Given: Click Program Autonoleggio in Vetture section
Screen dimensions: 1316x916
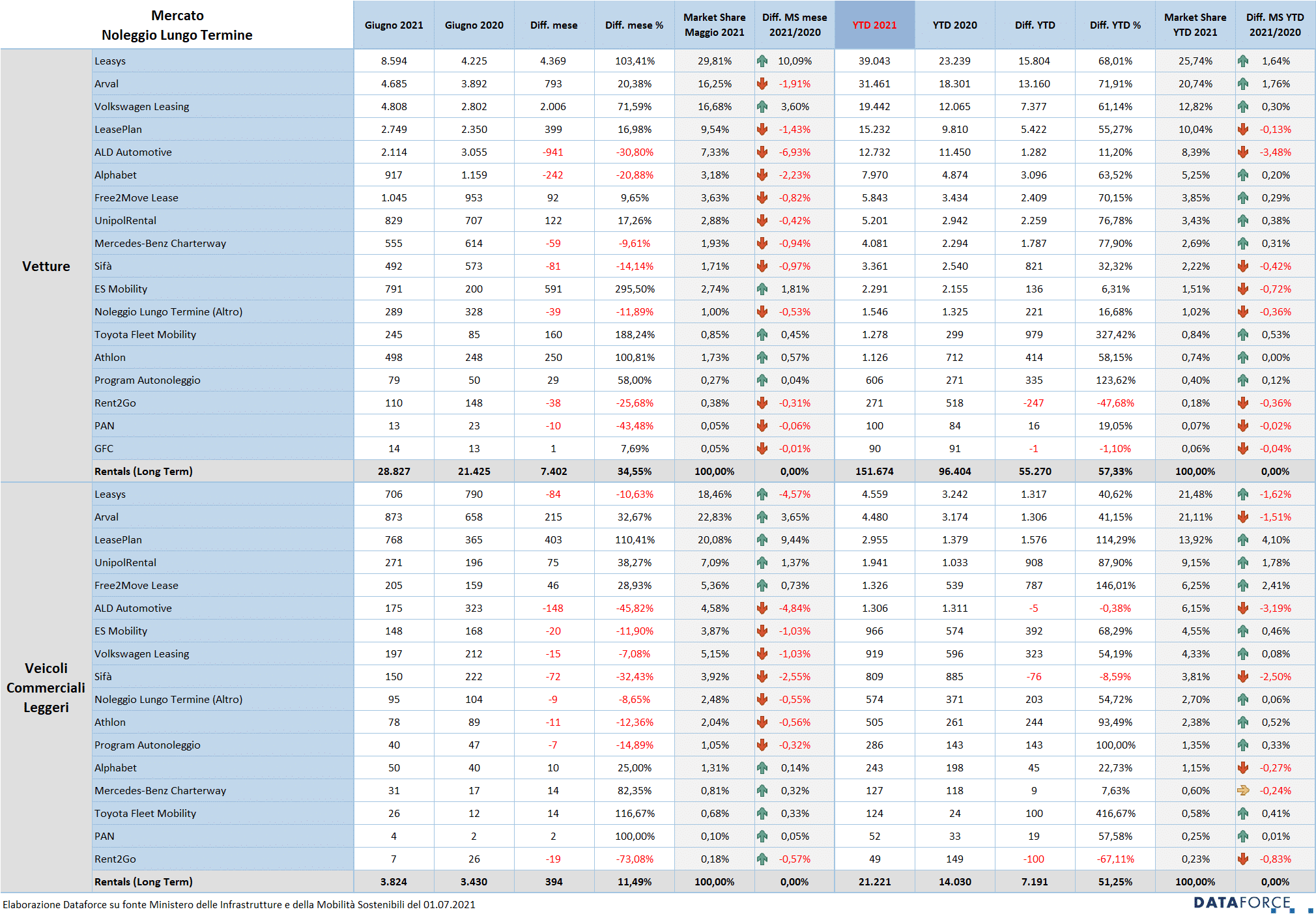Looking at the screenshot, I should (x=147, y=380).
